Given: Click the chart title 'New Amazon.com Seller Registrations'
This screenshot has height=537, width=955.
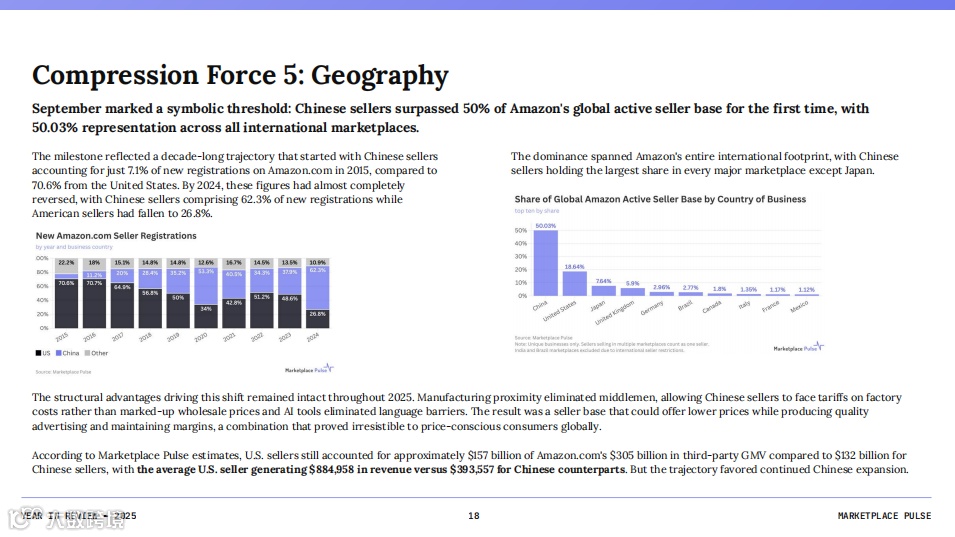Looking at the screenshot, I should coord(116,236).
